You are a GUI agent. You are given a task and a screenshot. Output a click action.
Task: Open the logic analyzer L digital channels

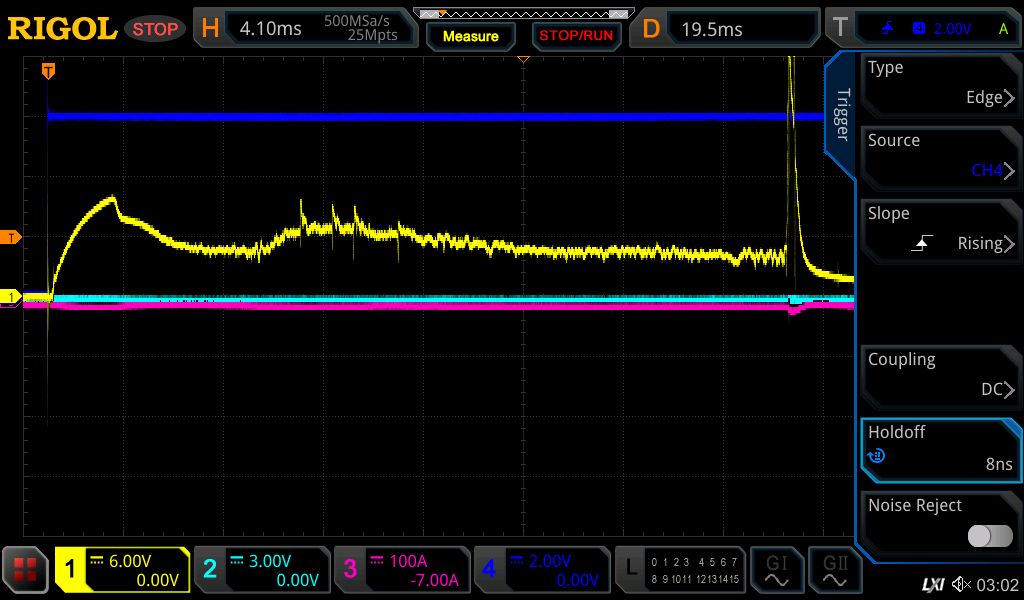click(x=680, y=570)
